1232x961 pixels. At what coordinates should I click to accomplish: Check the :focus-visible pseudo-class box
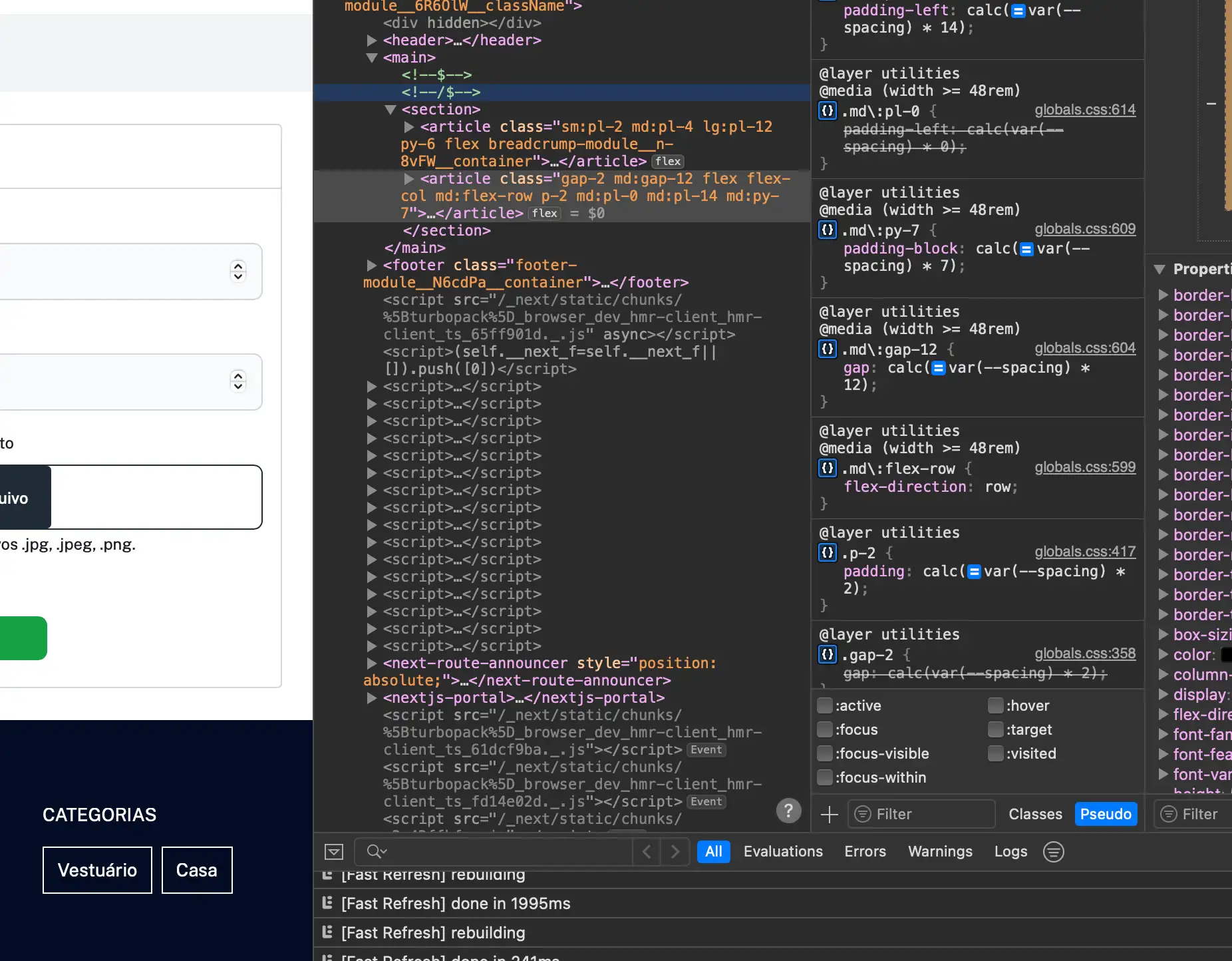(x=825, y=753)
